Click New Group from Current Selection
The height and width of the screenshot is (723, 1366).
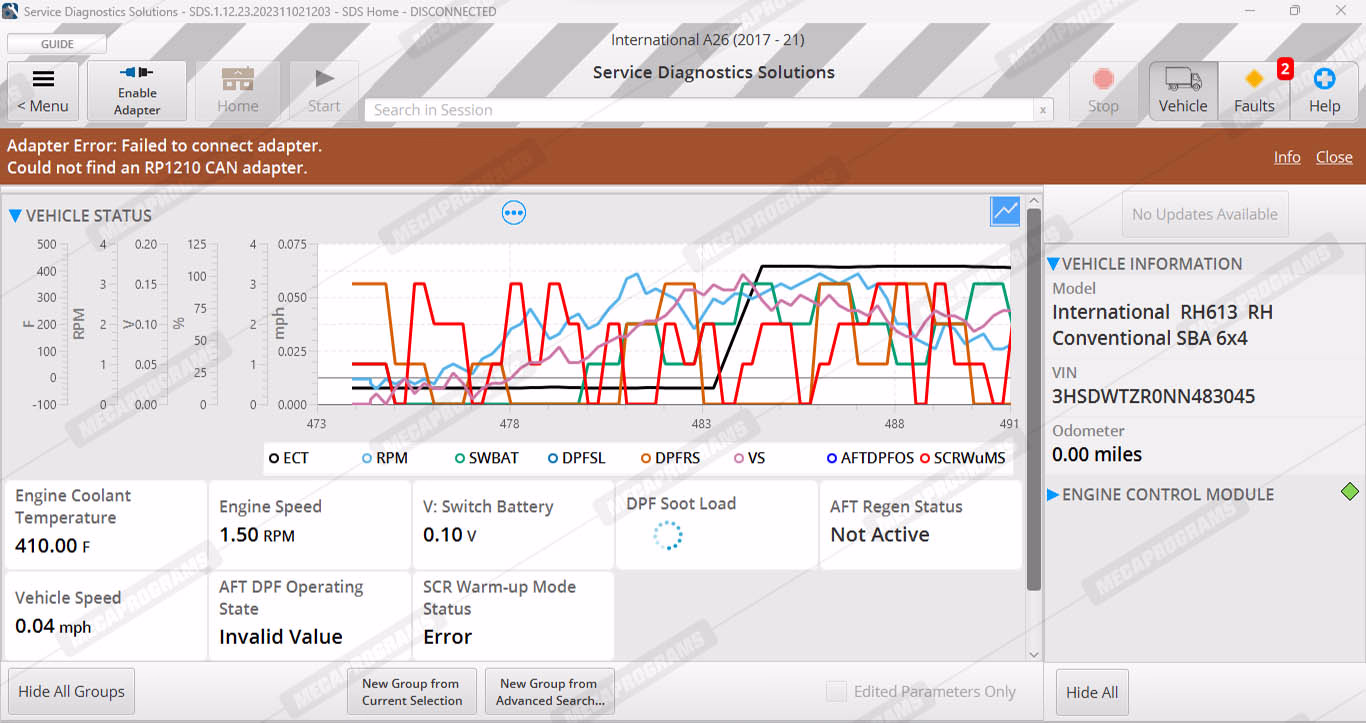coord(412,691)
